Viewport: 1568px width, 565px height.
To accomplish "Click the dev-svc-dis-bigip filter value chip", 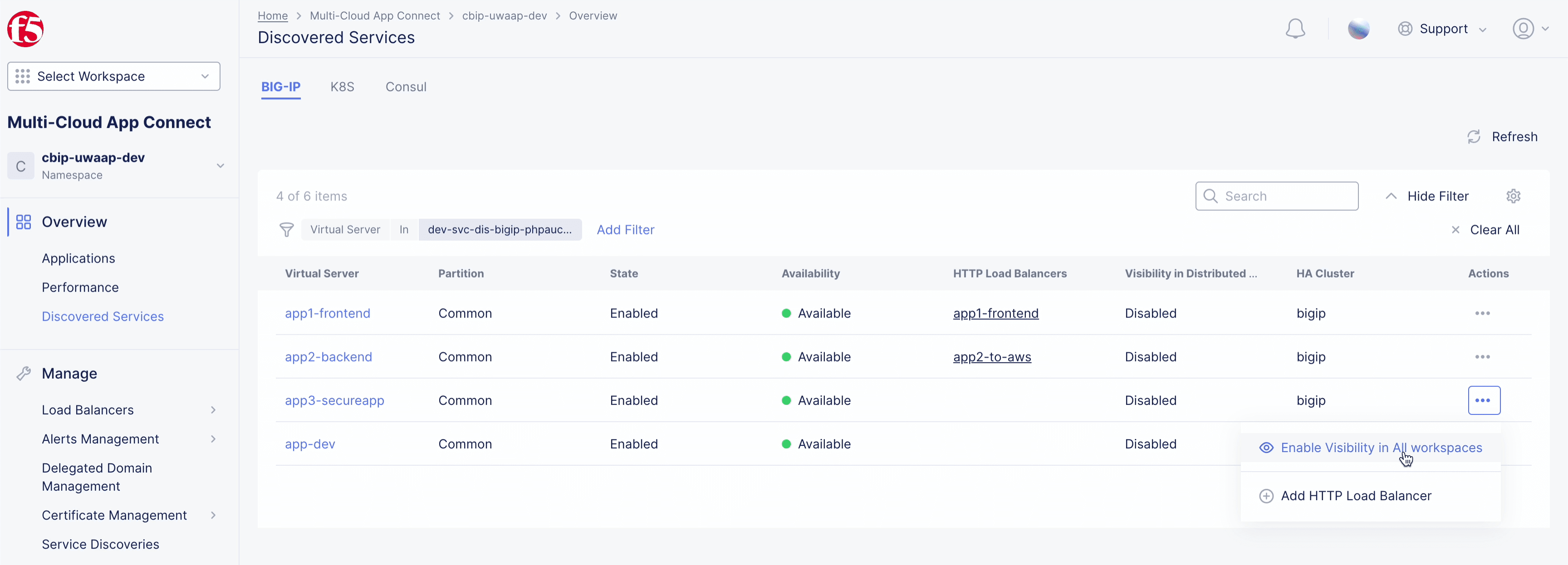I will click(x=500, y=230).
